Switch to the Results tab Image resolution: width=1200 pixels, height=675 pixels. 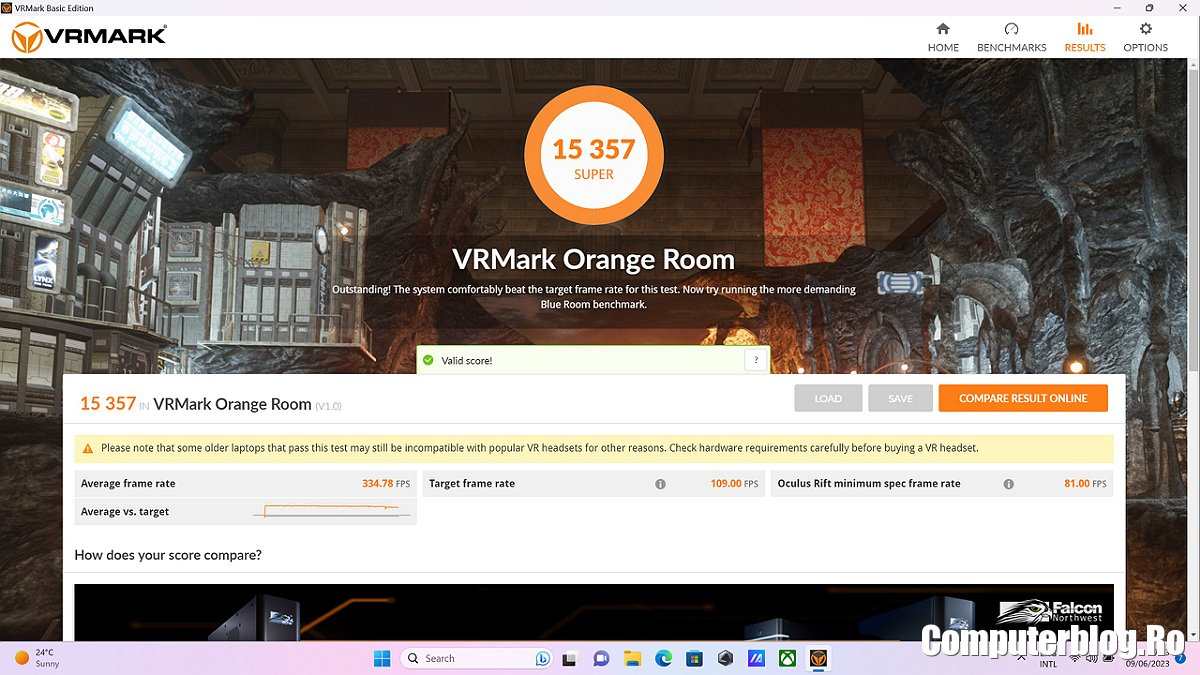coord(1084,37)
